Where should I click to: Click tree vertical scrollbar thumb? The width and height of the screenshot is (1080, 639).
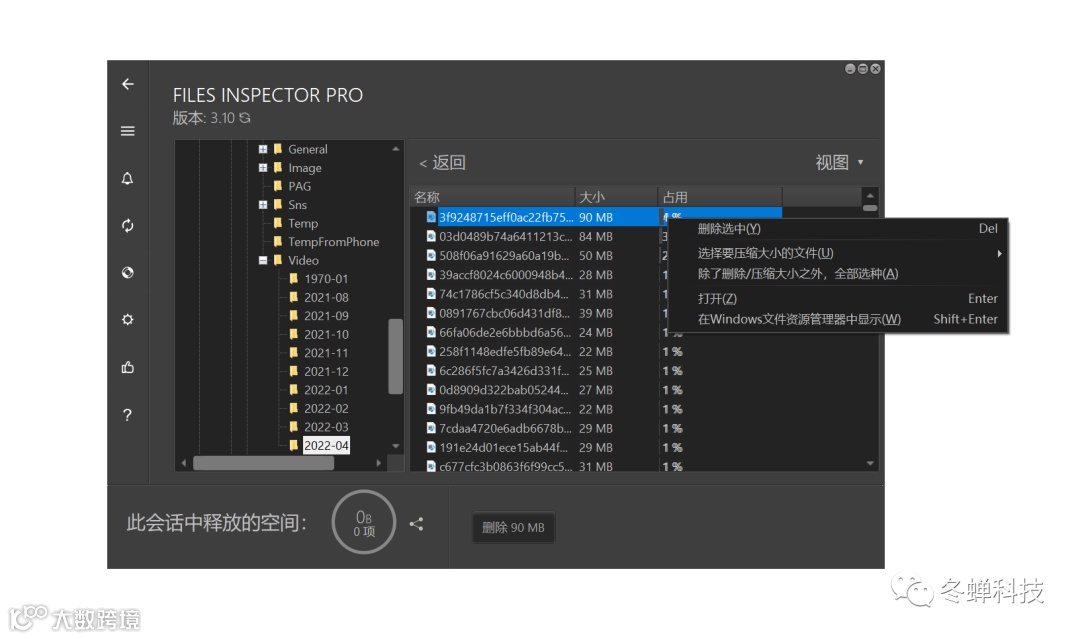[395, 356]
